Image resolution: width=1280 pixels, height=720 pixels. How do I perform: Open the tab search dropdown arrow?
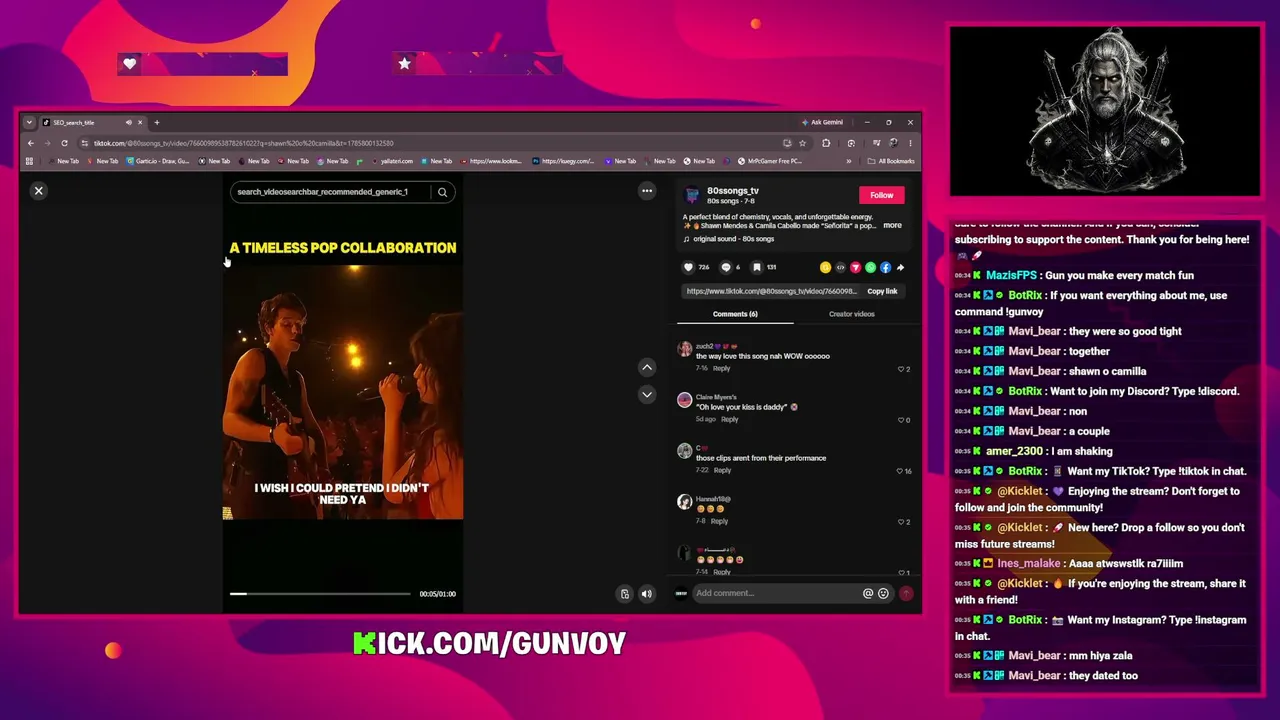pos(29,122)
